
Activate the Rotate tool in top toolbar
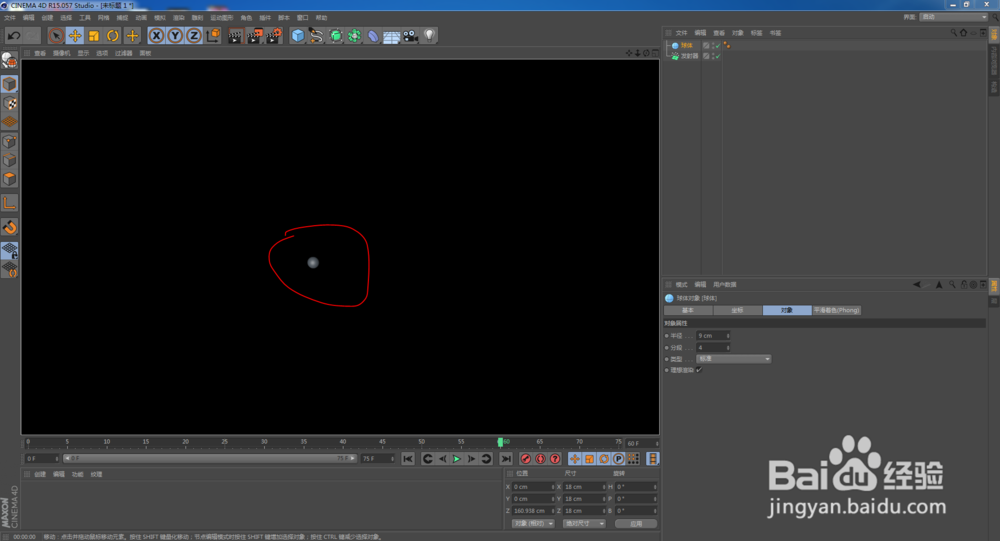coord(113,36)
